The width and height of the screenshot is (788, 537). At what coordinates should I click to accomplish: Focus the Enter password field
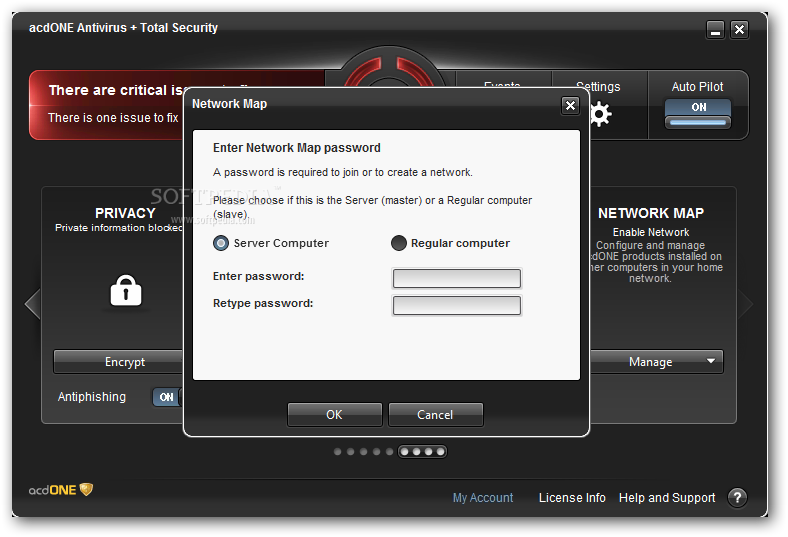click(456, 278)
